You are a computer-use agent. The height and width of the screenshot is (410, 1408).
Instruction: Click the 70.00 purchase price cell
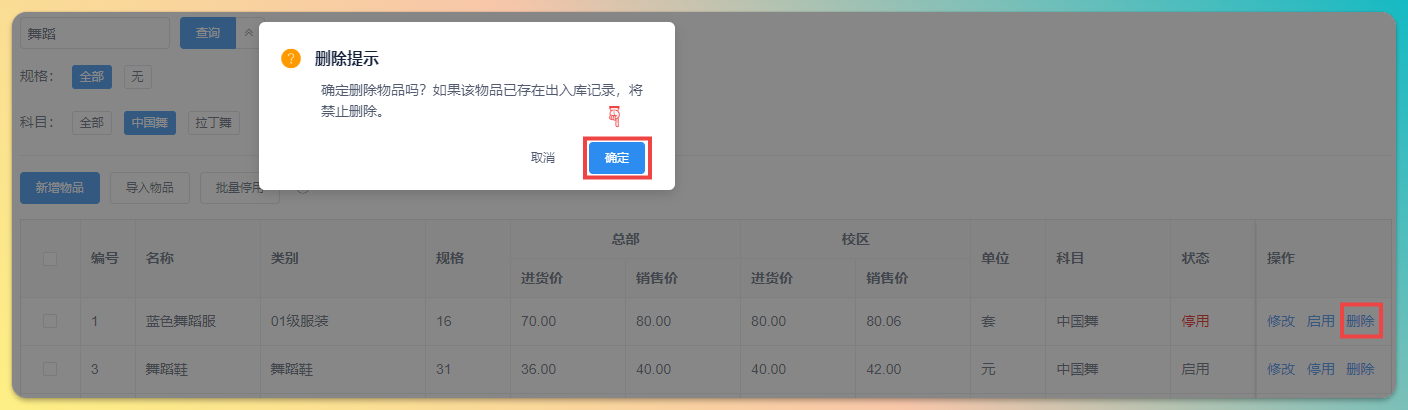(x=538, y=321)
